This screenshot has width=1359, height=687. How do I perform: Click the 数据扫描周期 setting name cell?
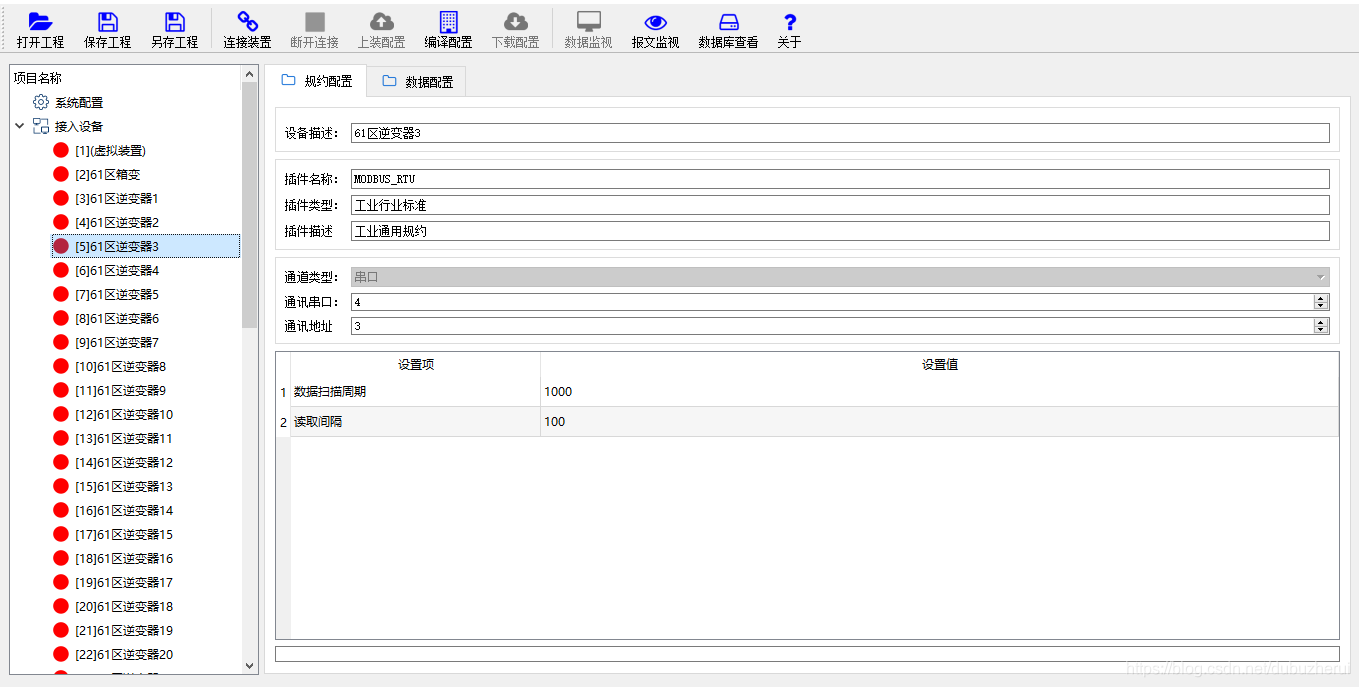coord(415,392)
